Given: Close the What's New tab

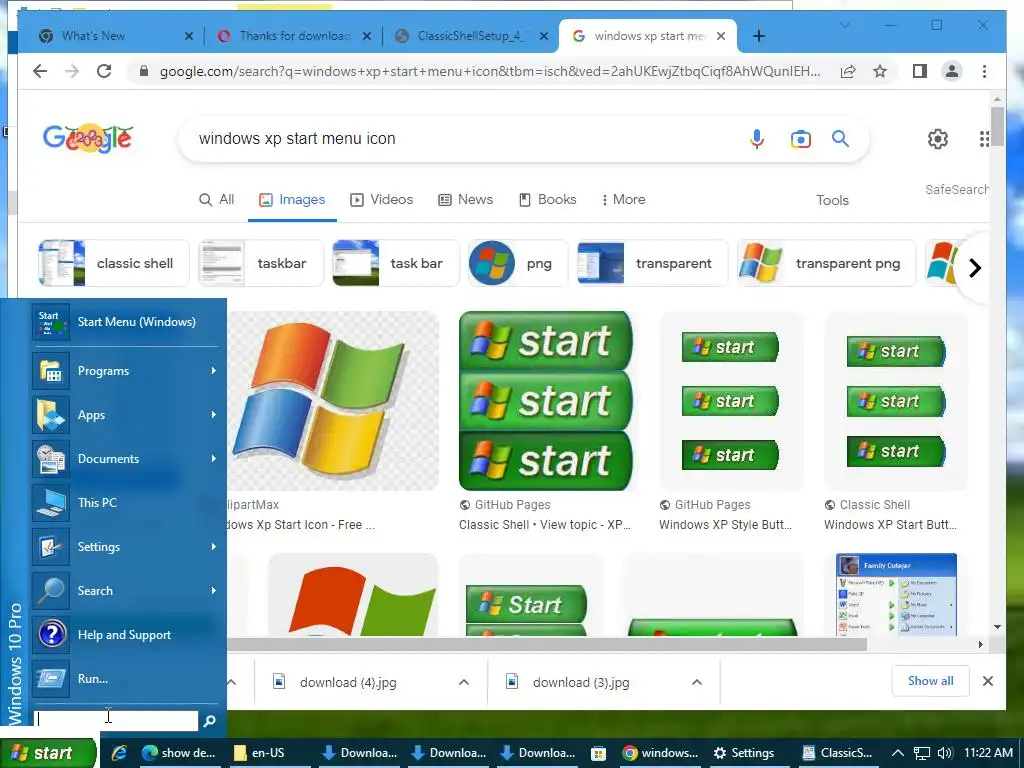Looking at the screenshot, I should pyautogui.click(x=189, y=36).
